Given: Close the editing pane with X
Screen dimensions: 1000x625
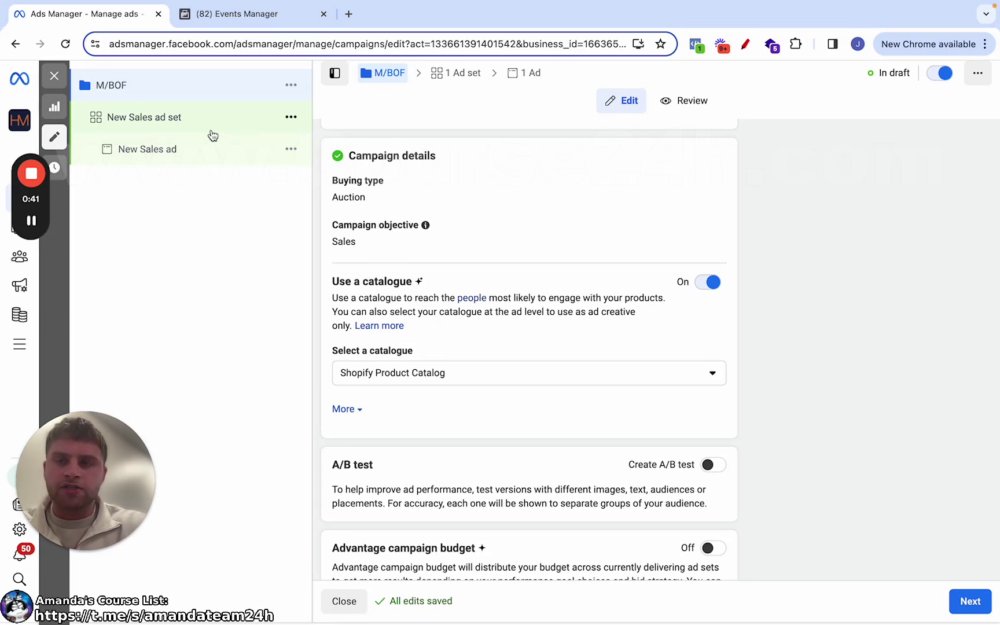Looking at the screenshot, I should click(54, 76).
